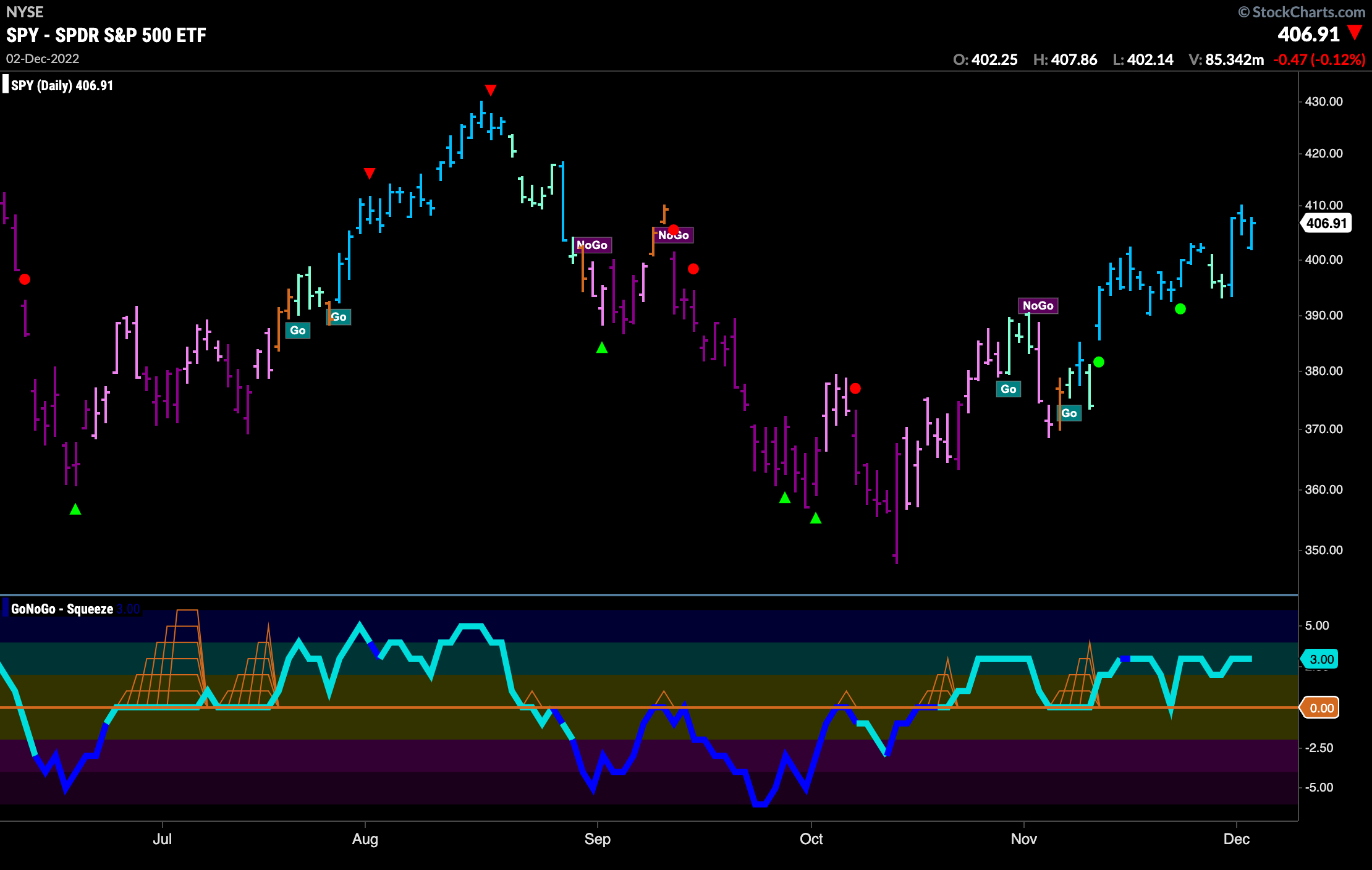Click the -5.00 oscillator axis label
The height and width of the screenshot is (870, 1372).
[x=1319, y=788]
